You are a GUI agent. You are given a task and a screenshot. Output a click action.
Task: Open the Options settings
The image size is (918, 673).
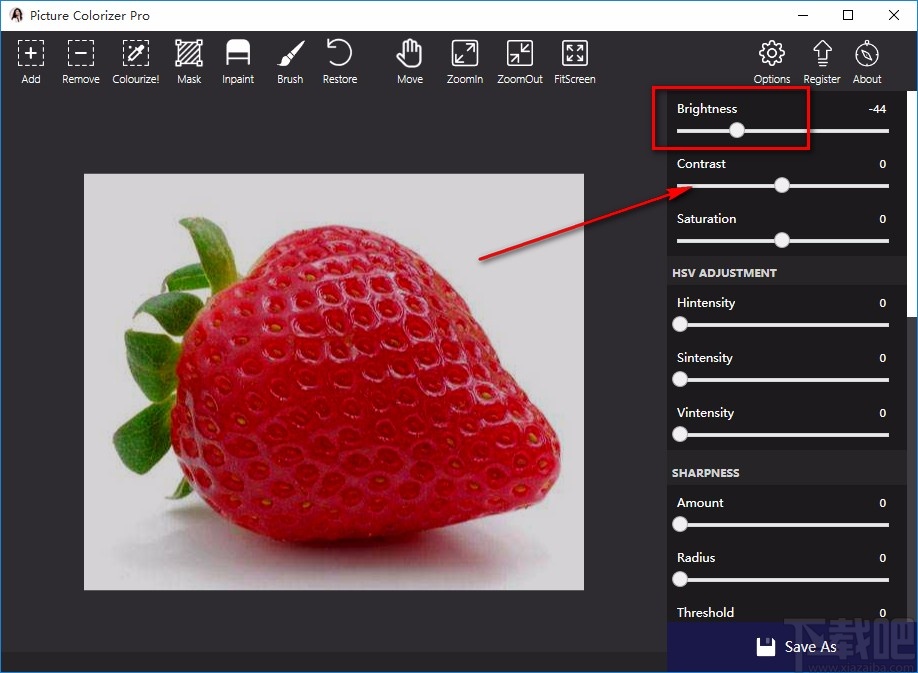point(772,61)
